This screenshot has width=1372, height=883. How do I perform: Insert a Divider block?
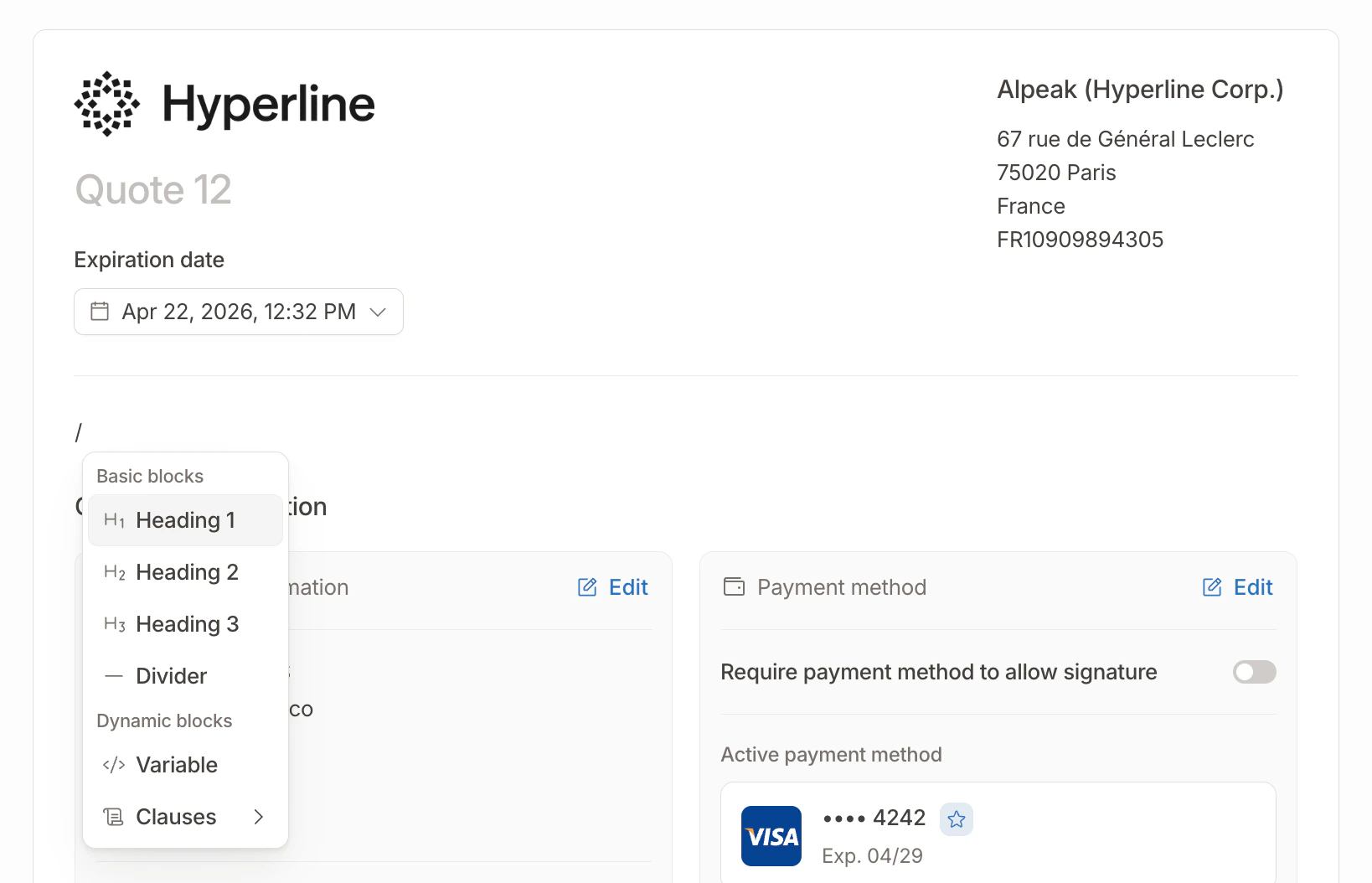tap(185, 676)
